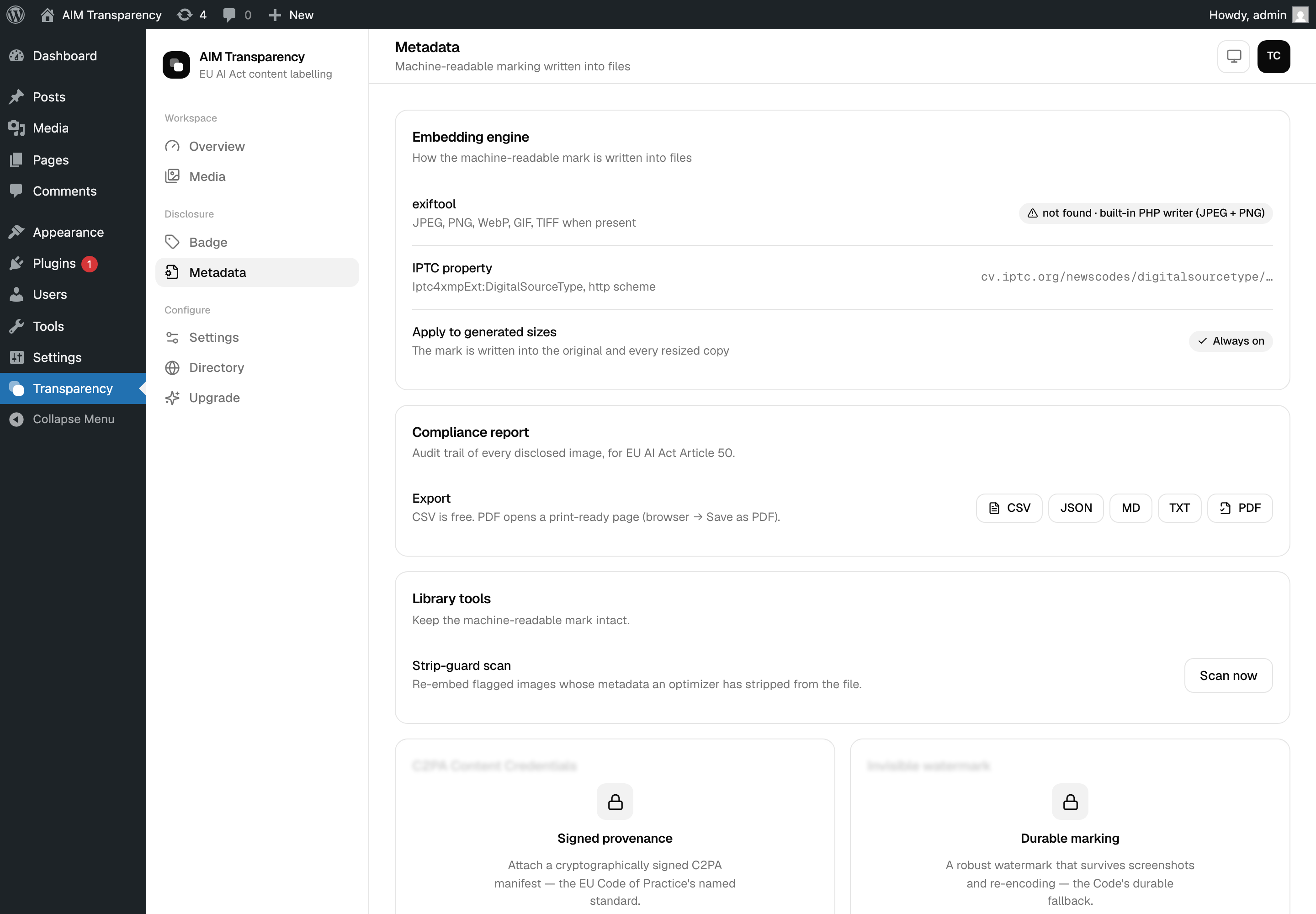Open the Upgrade page
The image size is (1316, 914).
257,398
